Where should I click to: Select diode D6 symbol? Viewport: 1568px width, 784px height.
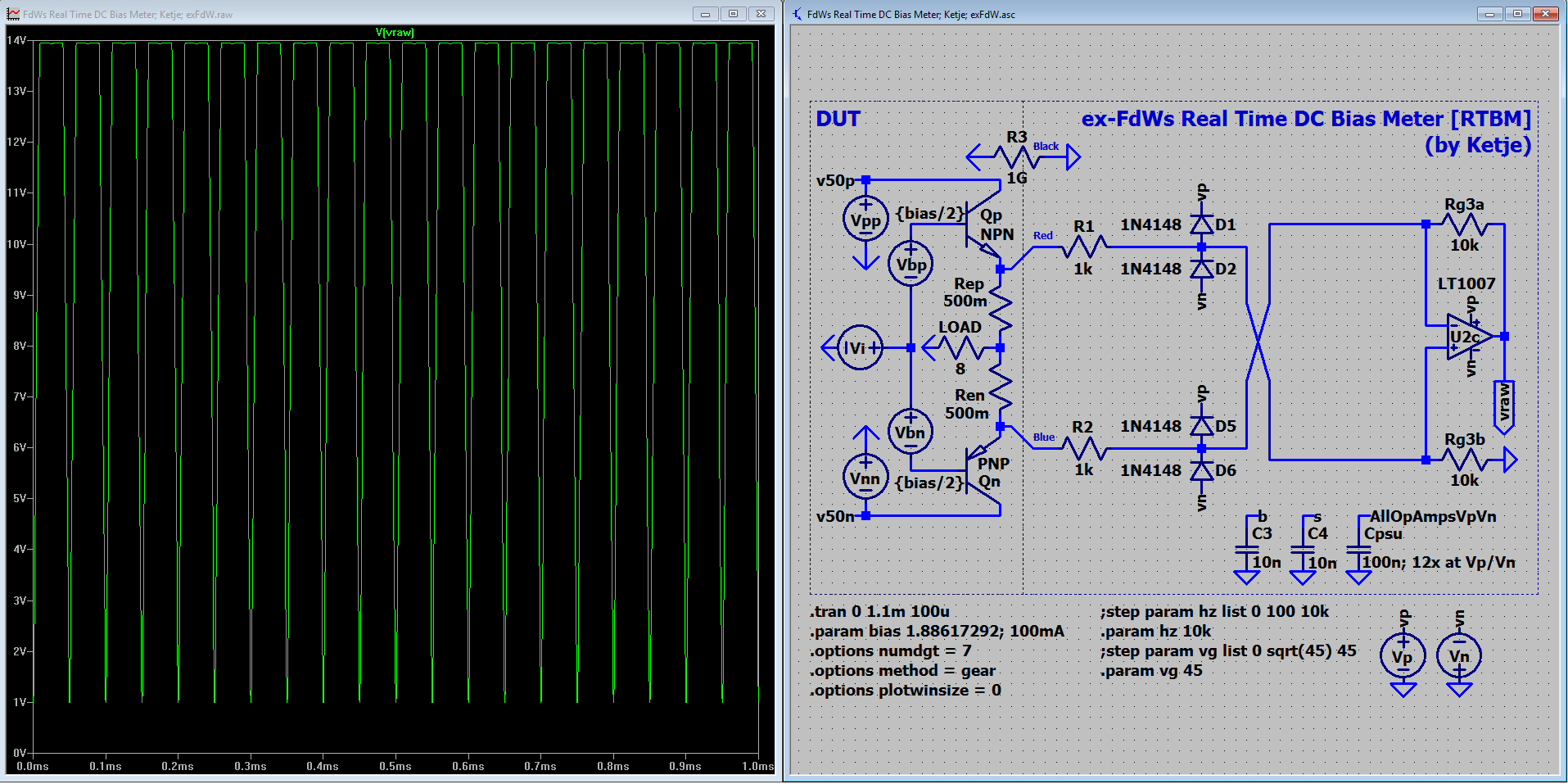[1201, 470]
